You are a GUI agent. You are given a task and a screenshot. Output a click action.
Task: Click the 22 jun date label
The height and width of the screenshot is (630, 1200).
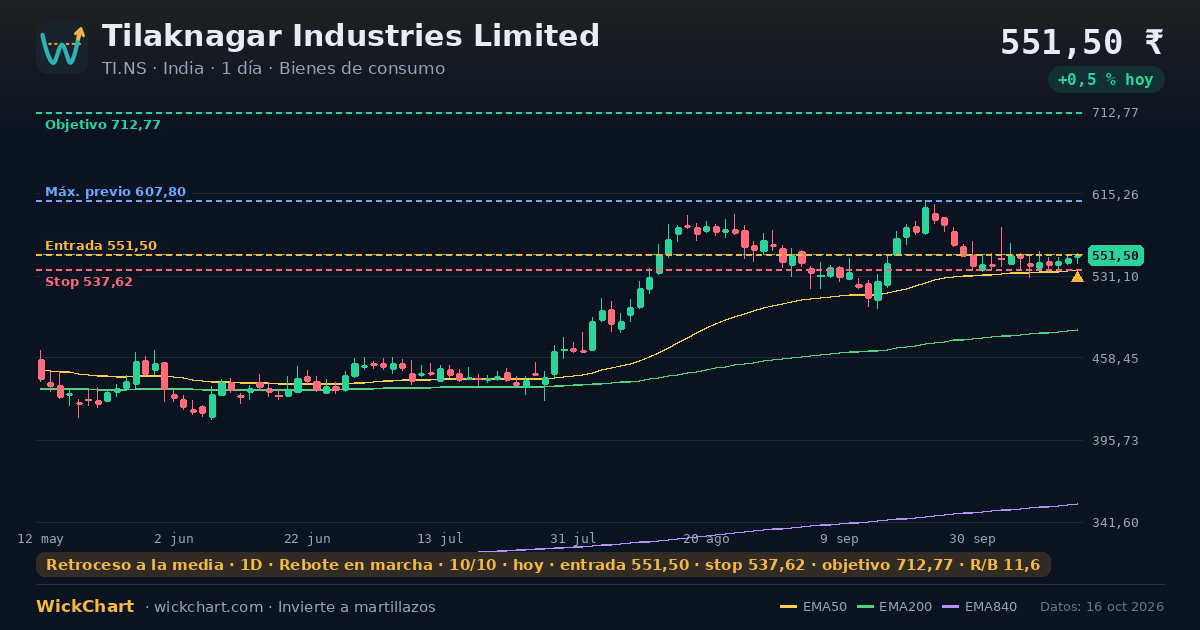[307, 539]
